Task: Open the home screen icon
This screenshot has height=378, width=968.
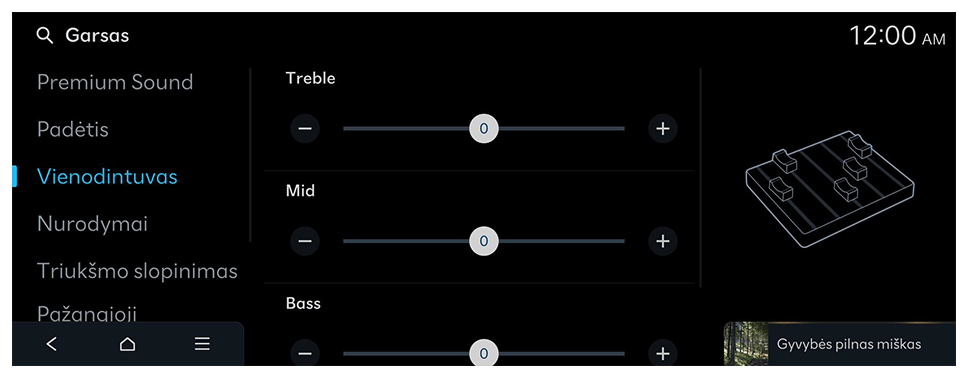Action: click(127, 344)
